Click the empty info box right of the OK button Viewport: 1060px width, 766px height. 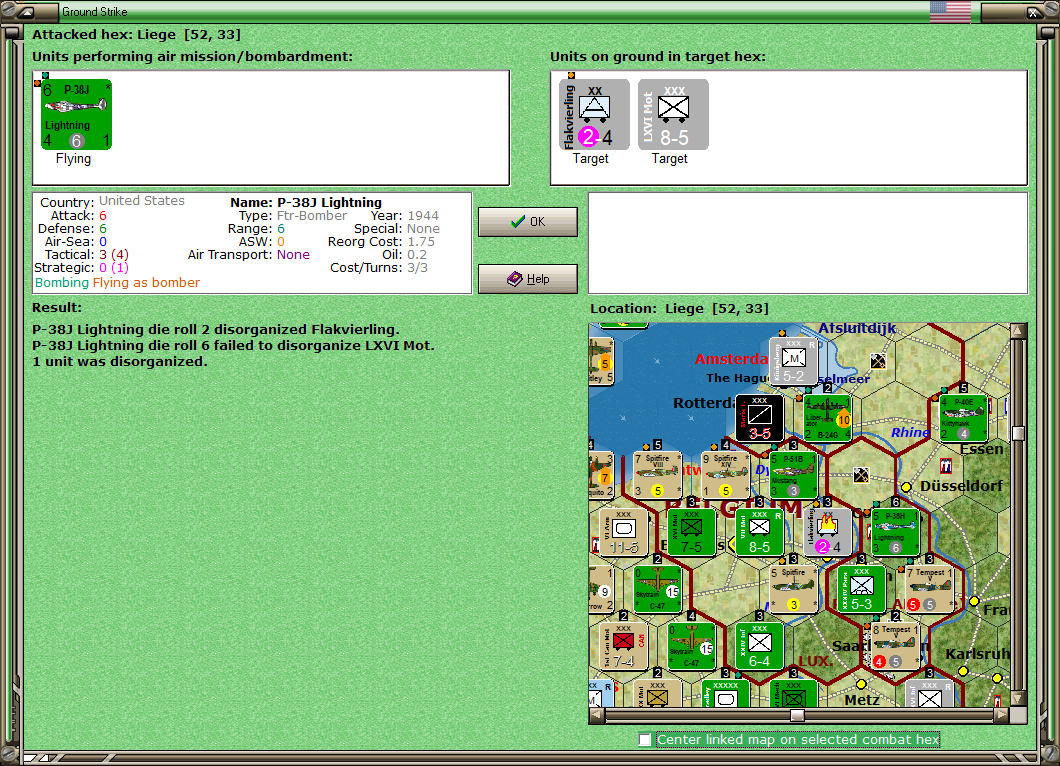point(808,243)
